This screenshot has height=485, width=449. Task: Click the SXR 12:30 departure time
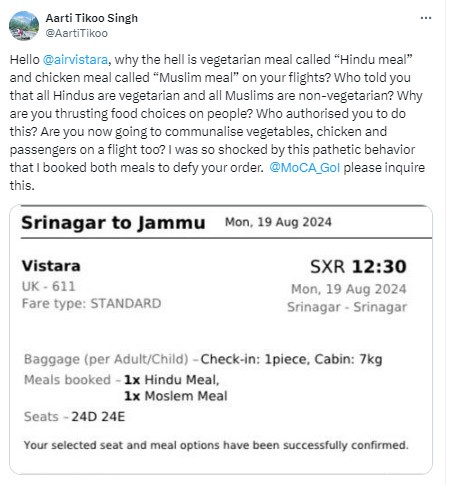pyautogui.click(x=358, y=267)
